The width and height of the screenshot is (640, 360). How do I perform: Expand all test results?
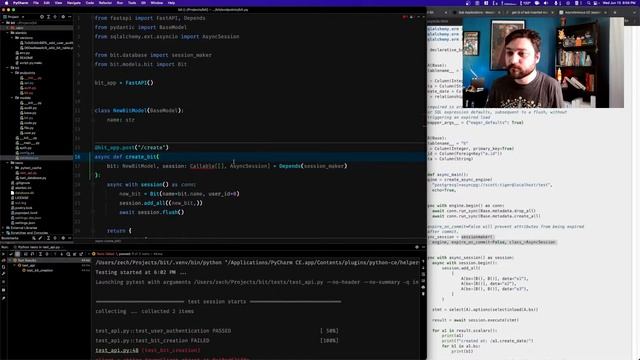[x=40, y=254]
